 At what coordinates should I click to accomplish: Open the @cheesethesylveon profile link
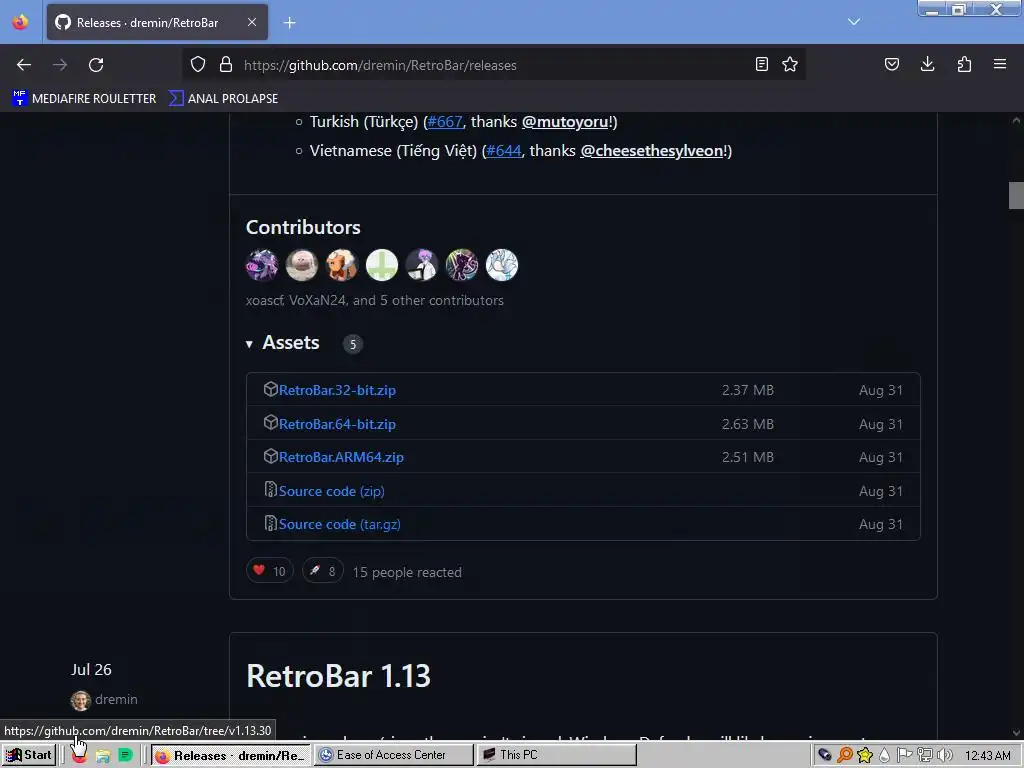pos(652,151)
